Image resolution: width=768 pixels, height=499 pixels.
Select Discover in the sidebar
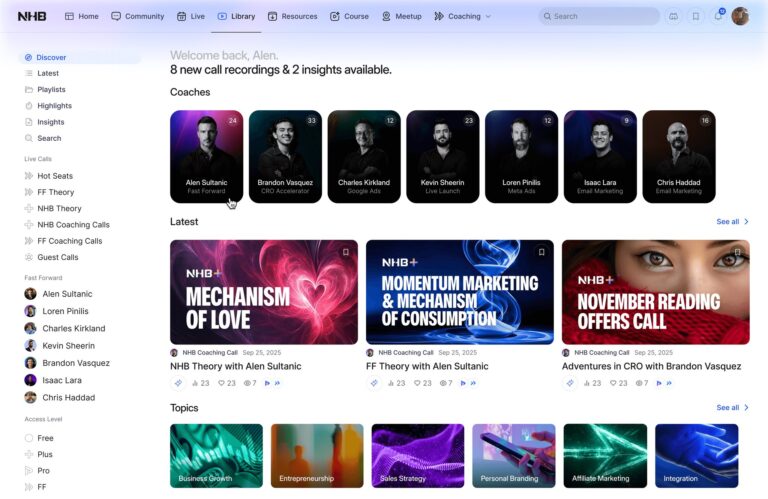pyautogui.click(x=80, y=57)
